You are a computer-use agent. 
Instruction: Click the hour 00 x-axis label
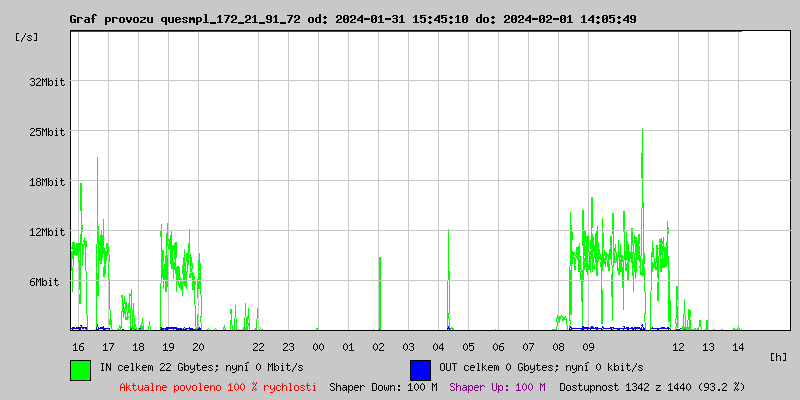pos(318,347)
